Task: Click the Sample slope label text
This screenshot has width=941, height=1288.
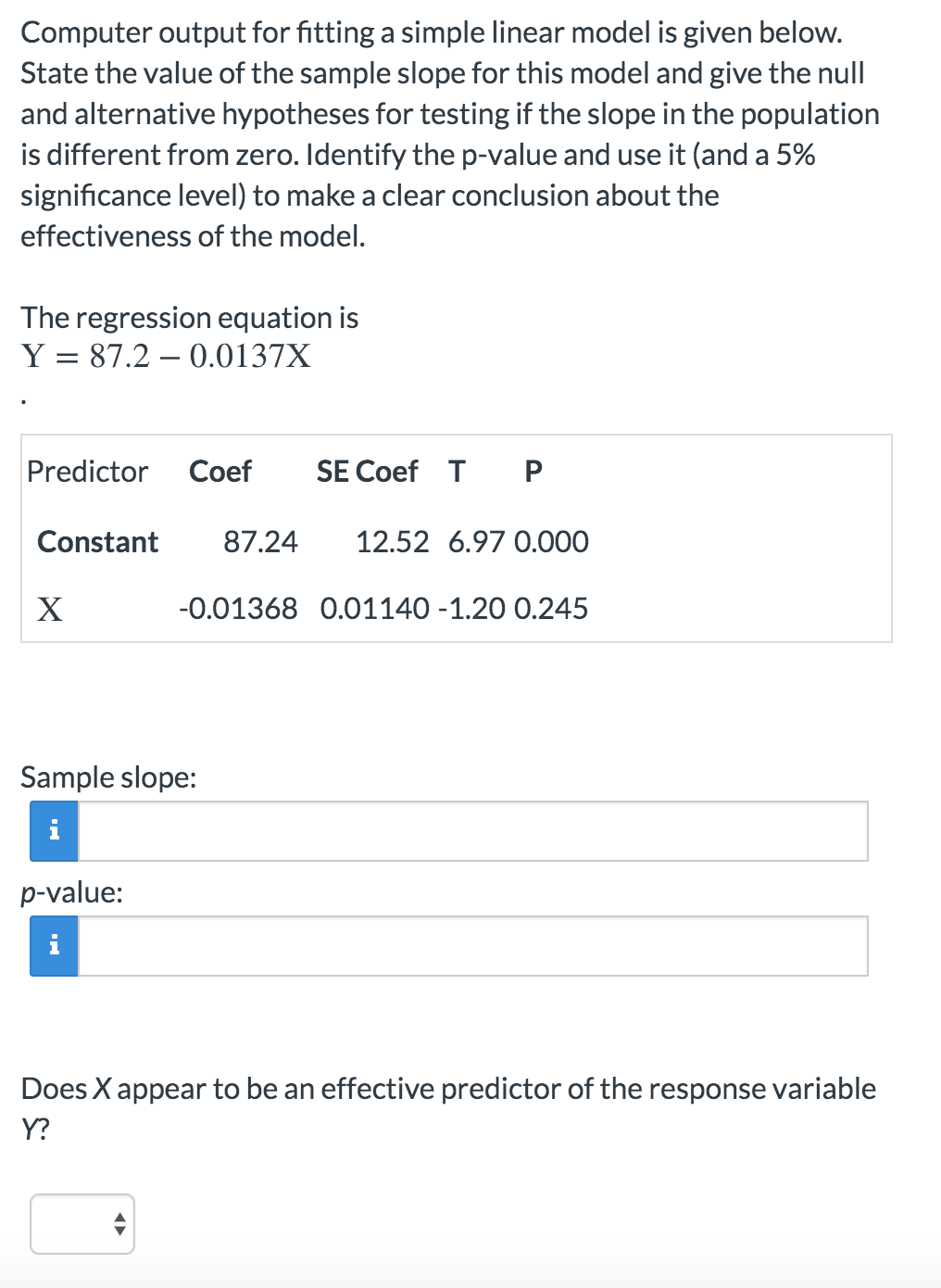Action: point(108,777)
